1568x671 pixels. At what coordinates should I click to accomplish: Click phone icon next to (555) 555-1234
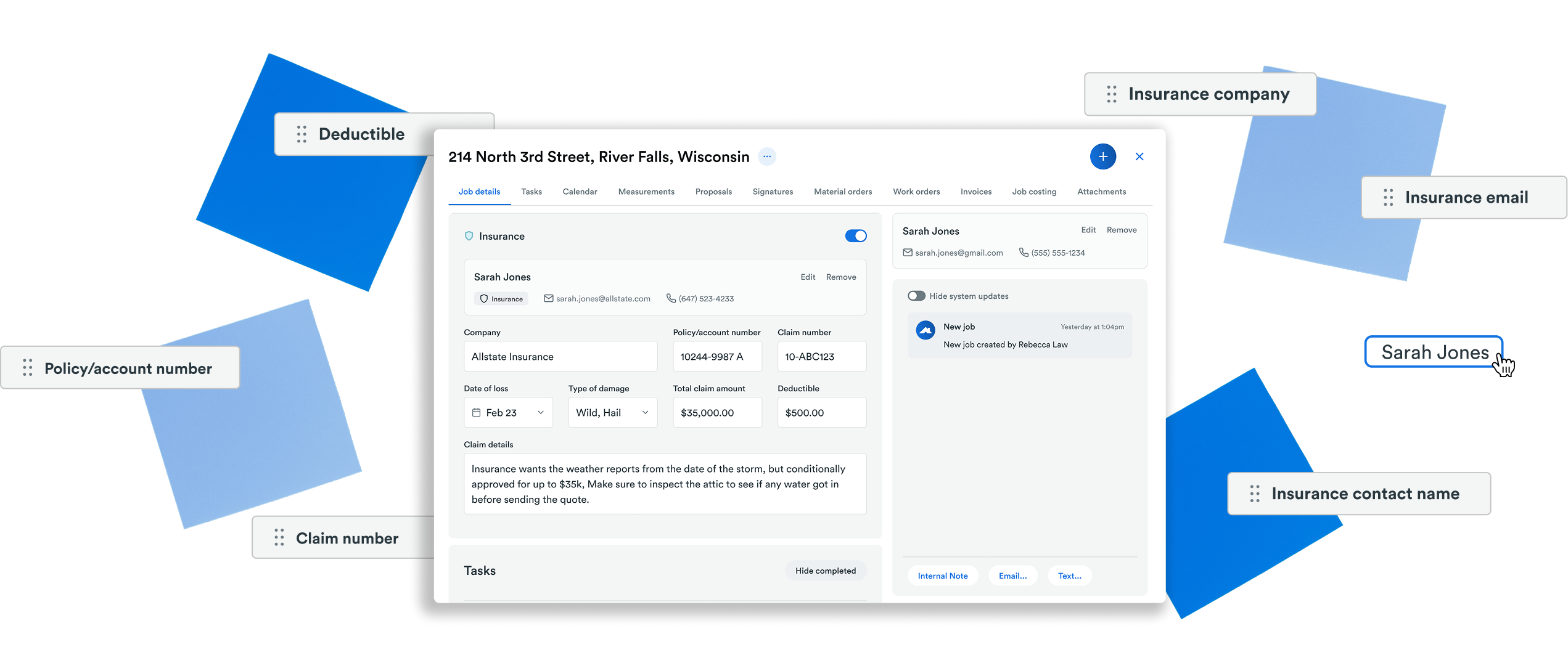[x=1024, y=253]
